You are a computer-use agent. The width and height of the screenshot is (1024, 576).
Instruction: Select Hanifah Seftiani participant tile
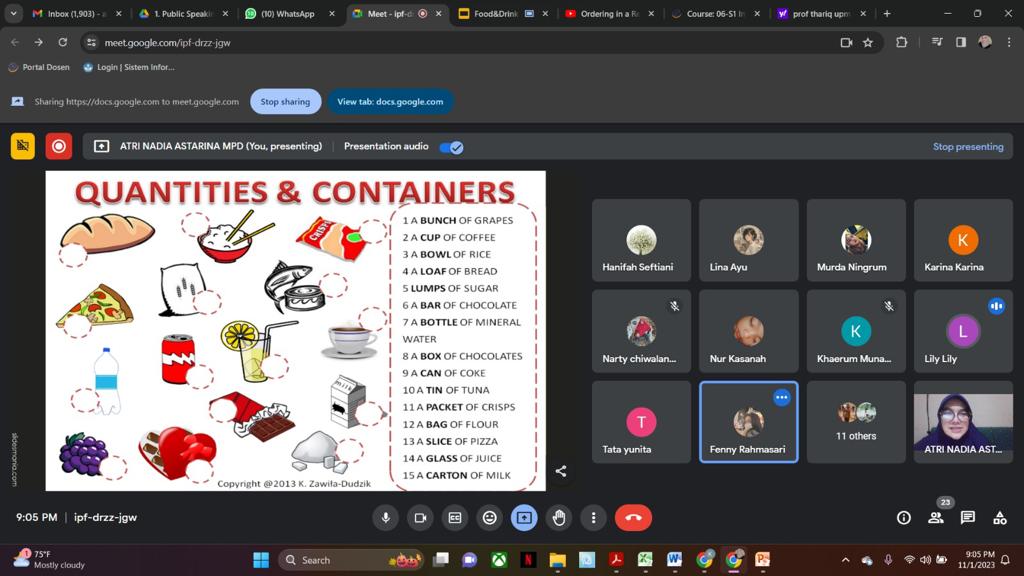[641, 240]
